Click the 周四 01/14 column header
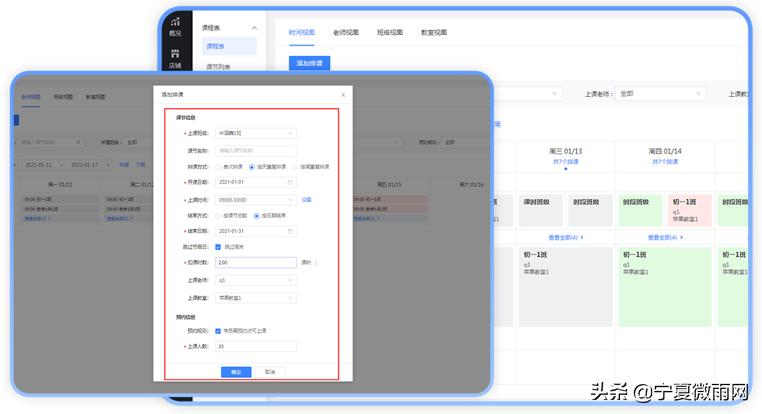The width and height of the screenshot is (762, 414). point(665,151)
